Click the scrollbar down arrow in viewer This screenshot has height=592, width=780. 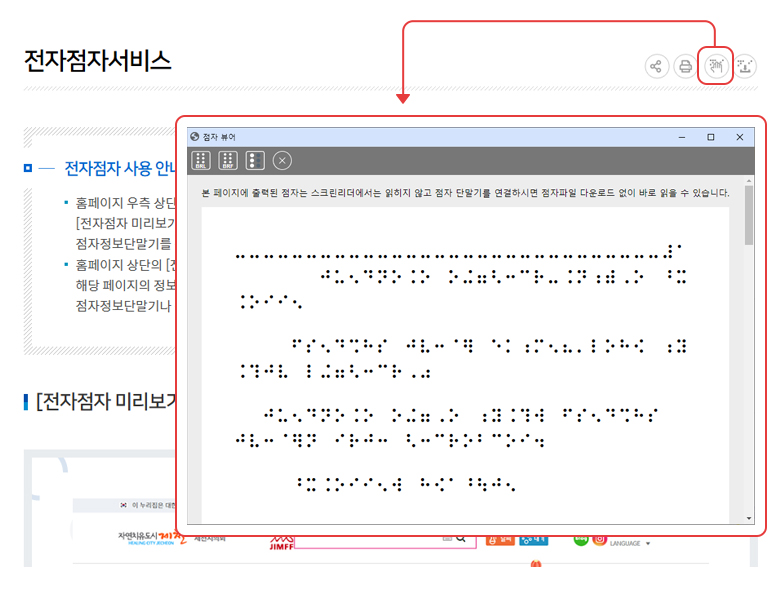749,518
